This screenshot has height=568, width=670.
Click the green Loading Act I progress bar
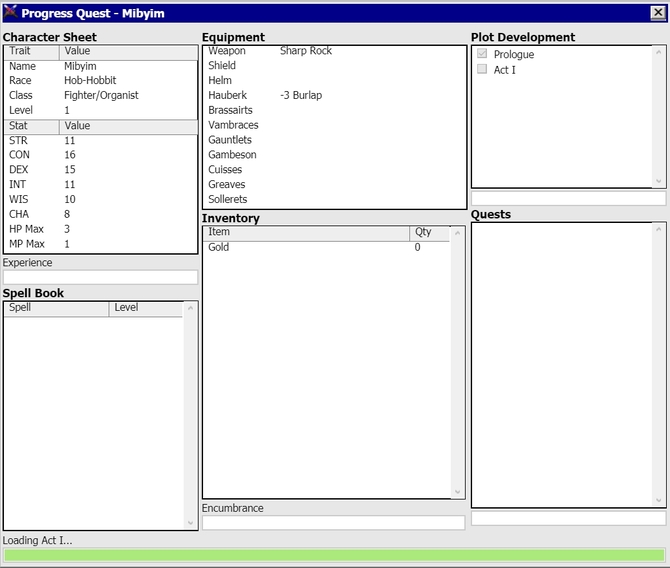[x=335, y=555]
